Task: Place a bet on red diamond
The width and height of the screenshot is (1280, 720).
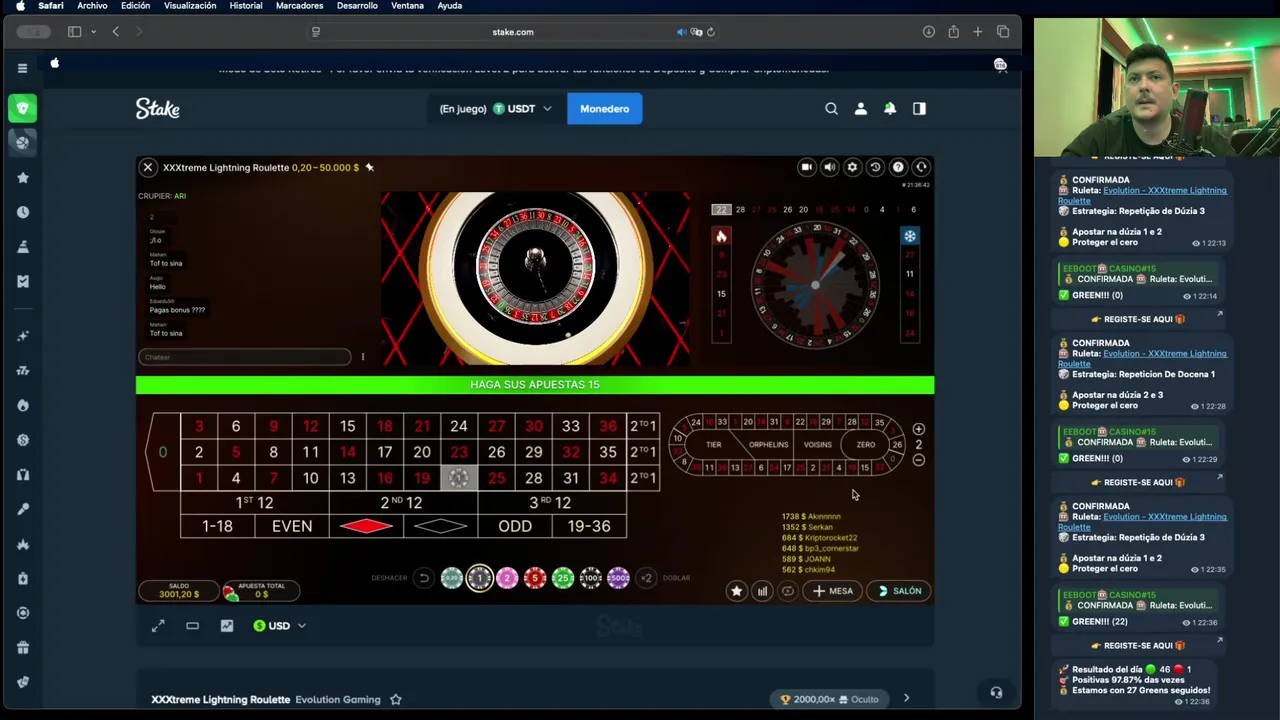Action: click(x=367, y=526)
